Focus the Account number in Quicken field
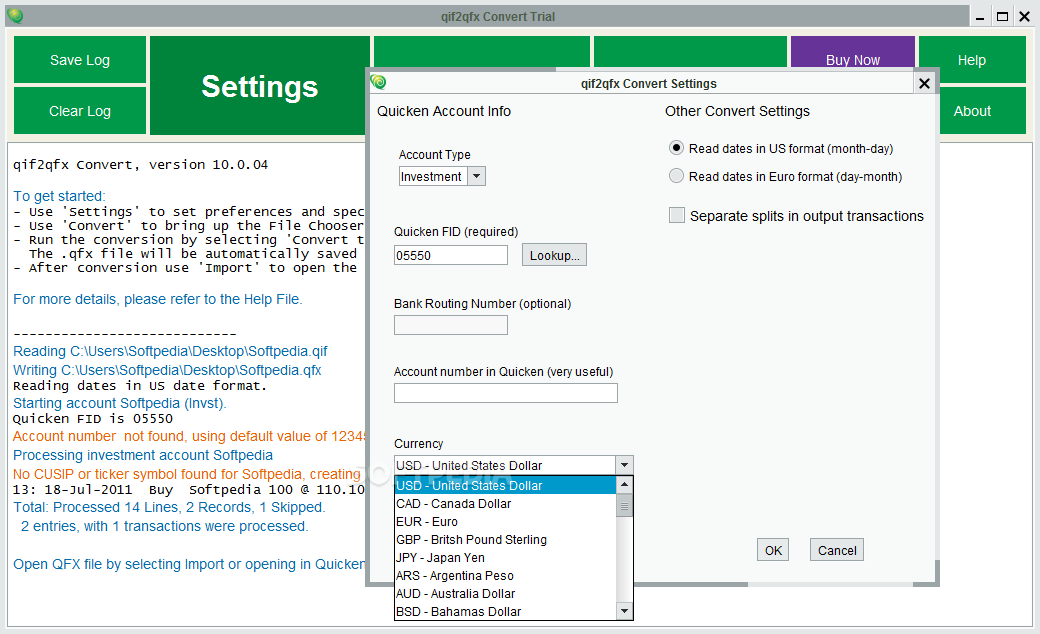Screen dimensions: 1040x634 pyautogui.click(x=505, y=393)
